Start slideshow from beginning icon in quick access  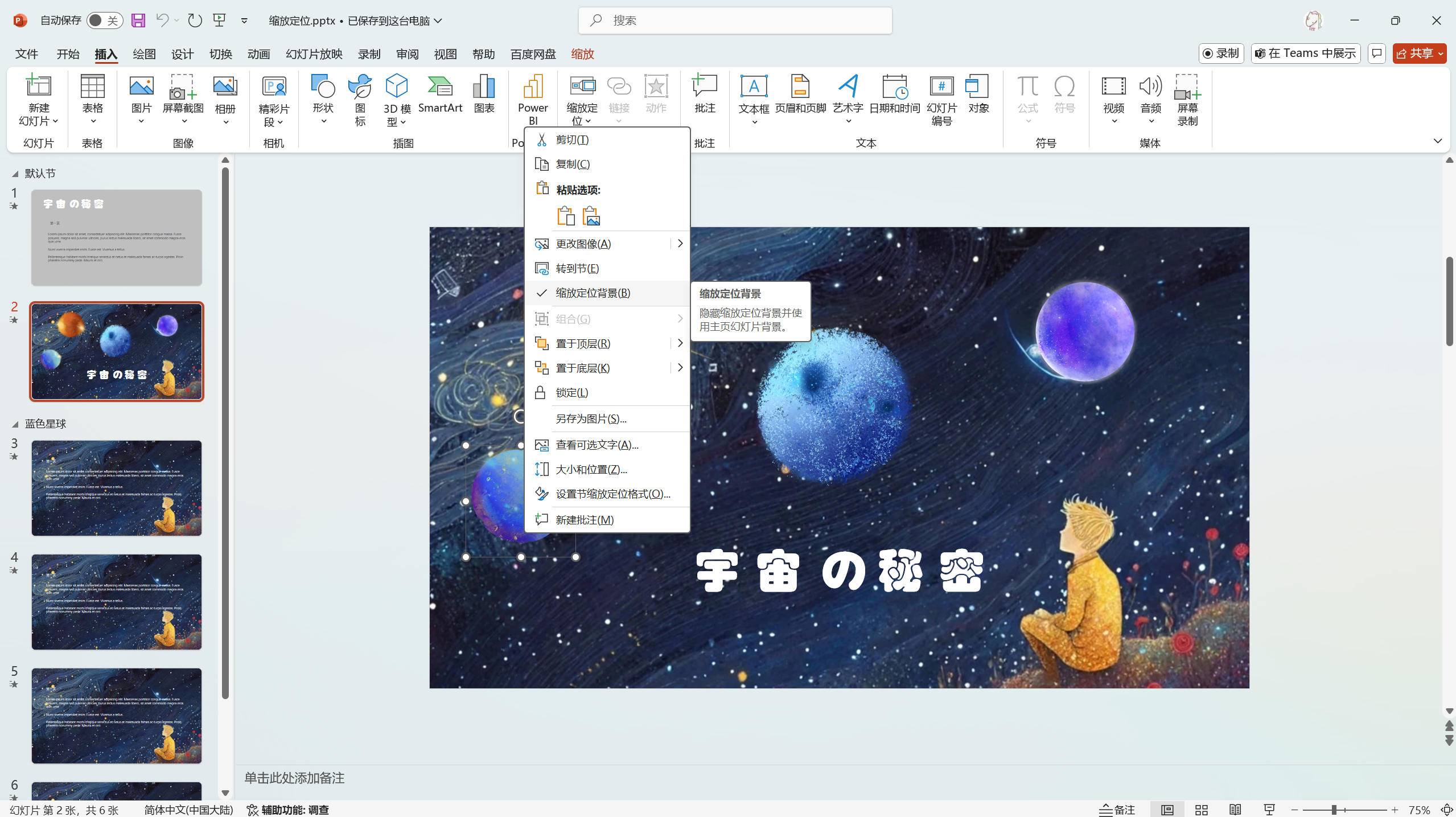[x=220, y=20]
